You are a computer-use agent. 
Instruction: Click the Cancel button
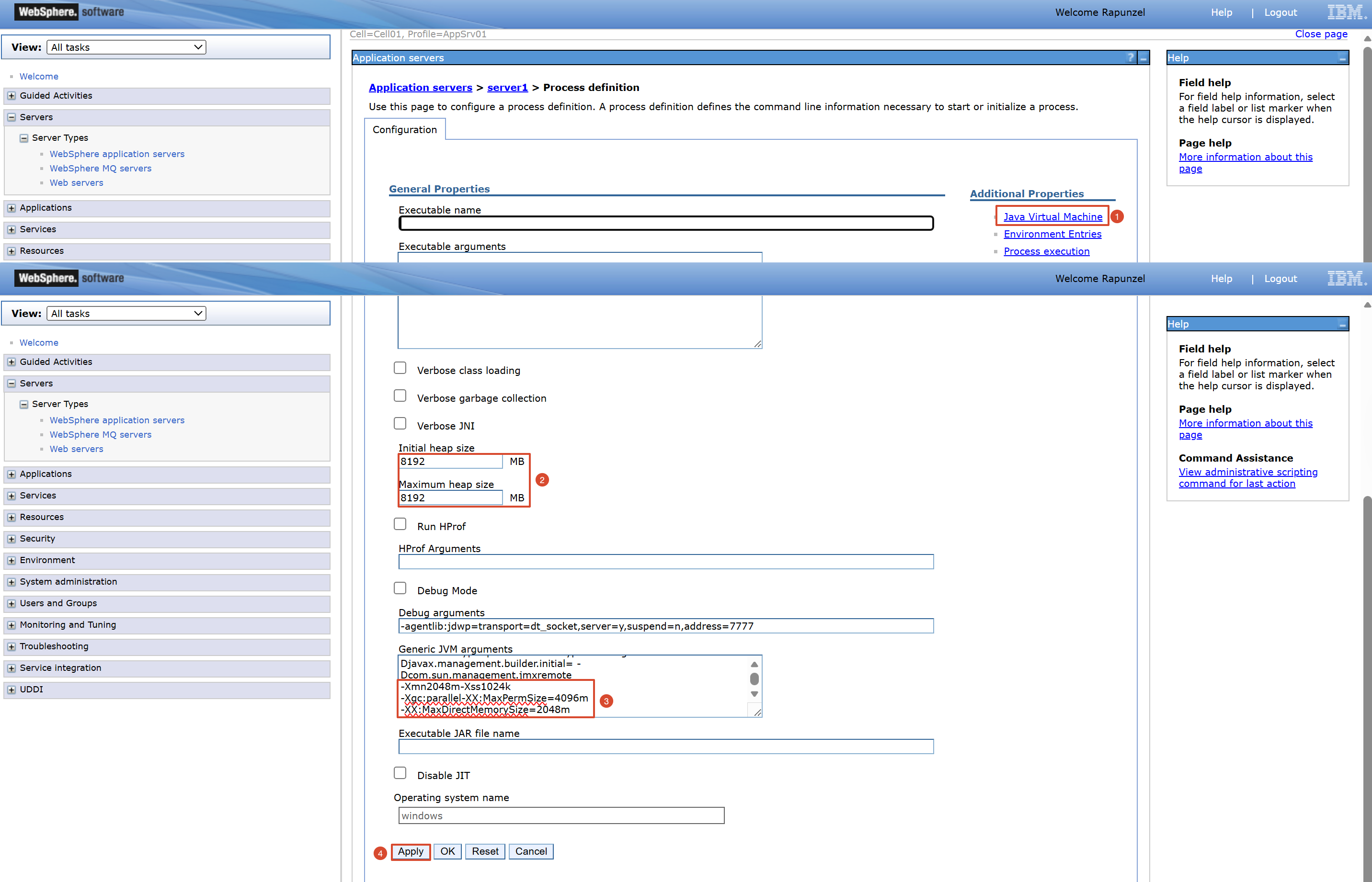(531, 852)
